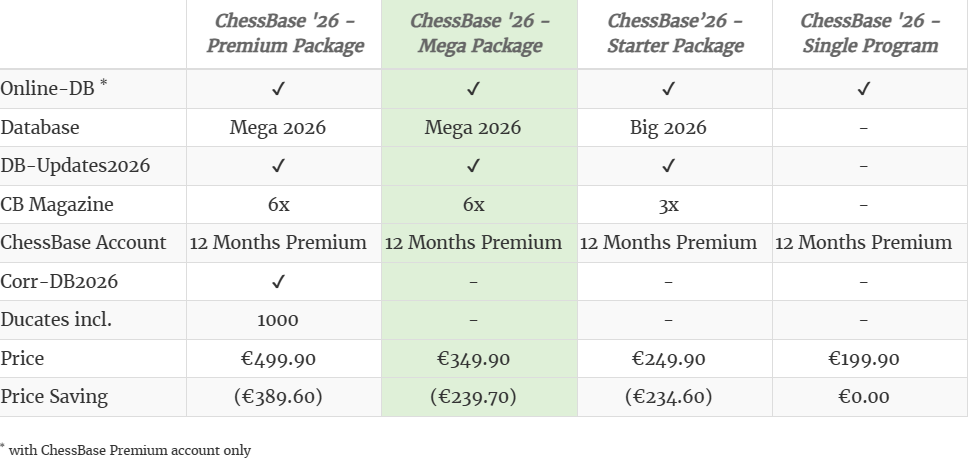The image size is (968, 470).
Task: Click the Online-DB checkmark for Premium Package
Action: pos(278,89)
